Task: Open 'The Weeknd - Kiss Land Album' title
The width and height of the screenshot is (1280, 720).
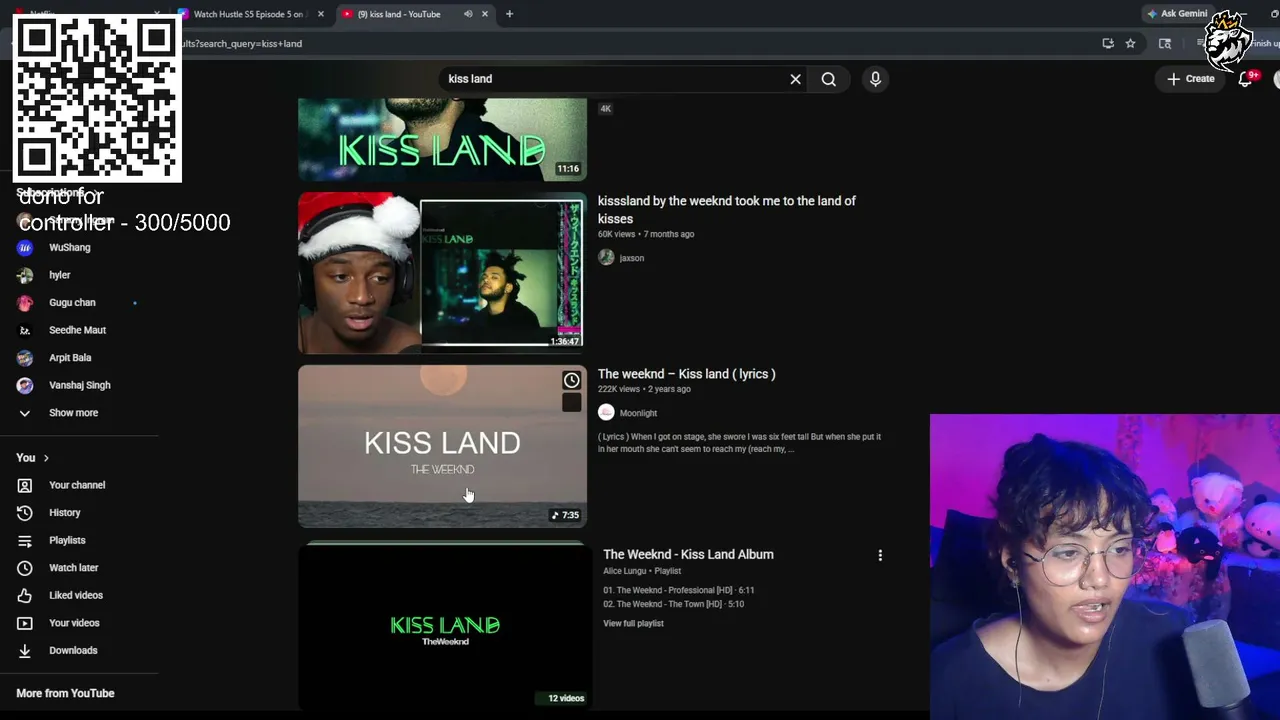Action: coord(688,554)
